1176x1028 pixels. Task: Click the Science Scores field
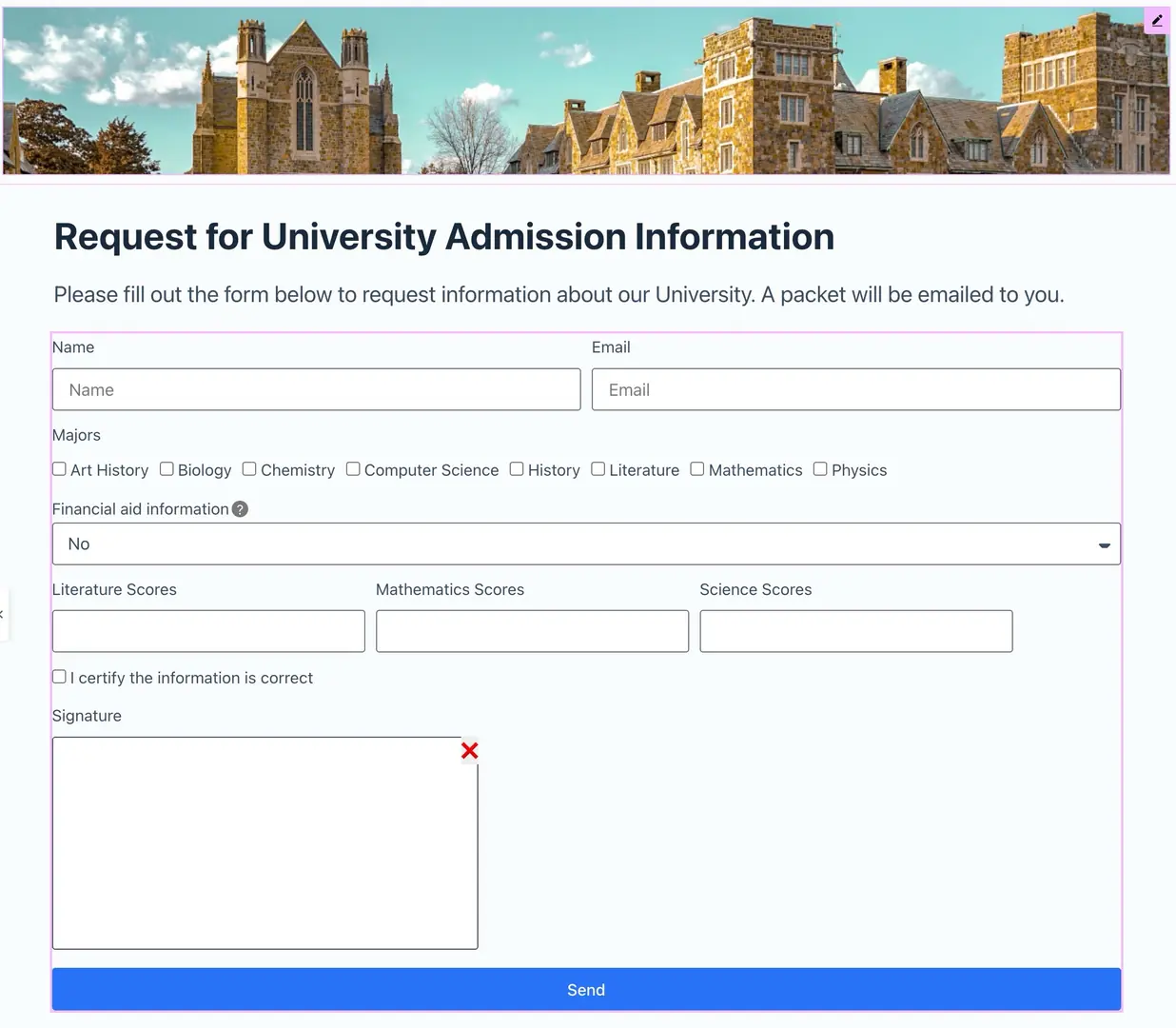click(855, 630)
